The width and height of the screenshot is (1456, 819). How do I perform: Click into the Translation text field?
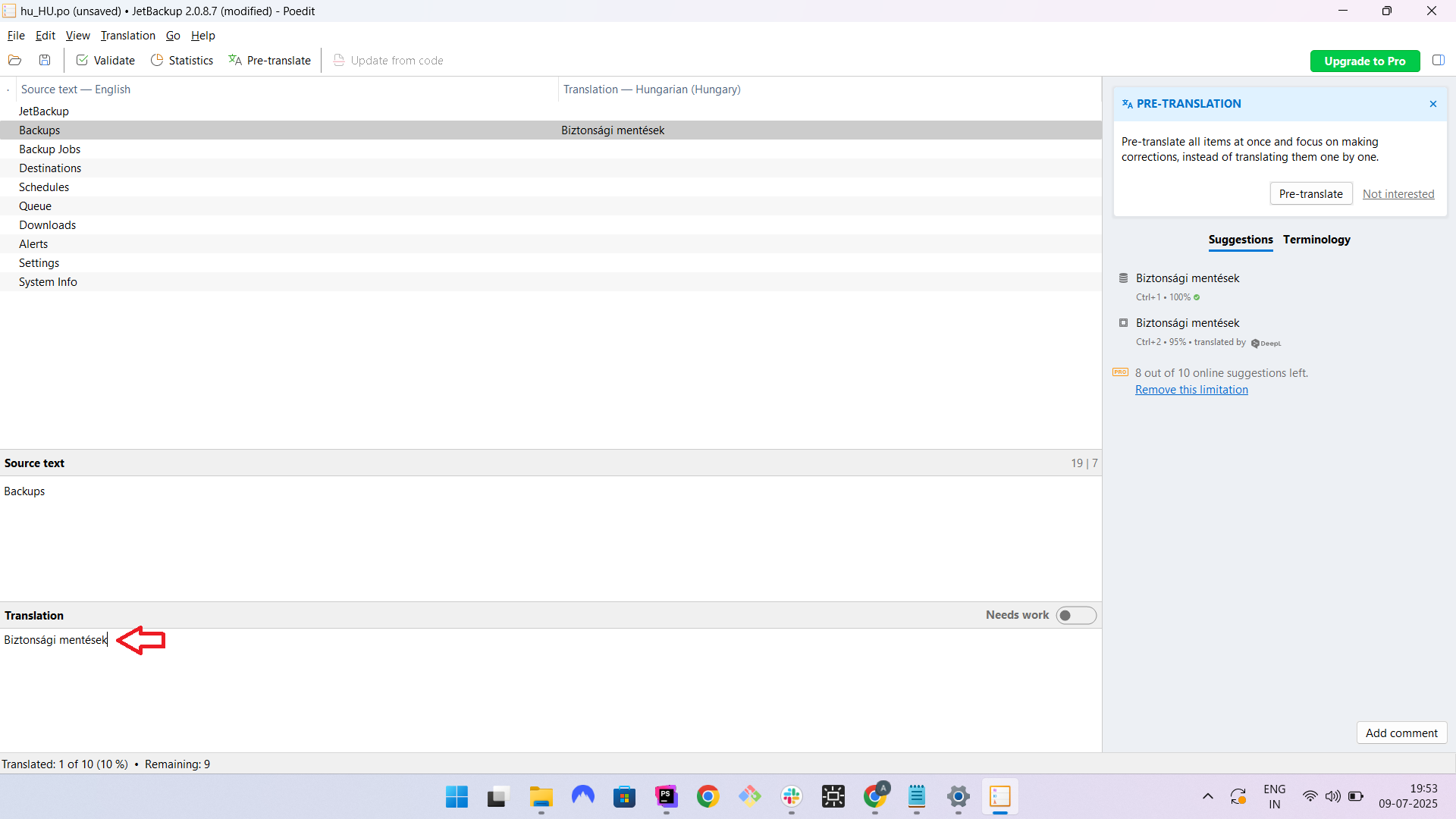pyautogui.click(x=551, y=689)
